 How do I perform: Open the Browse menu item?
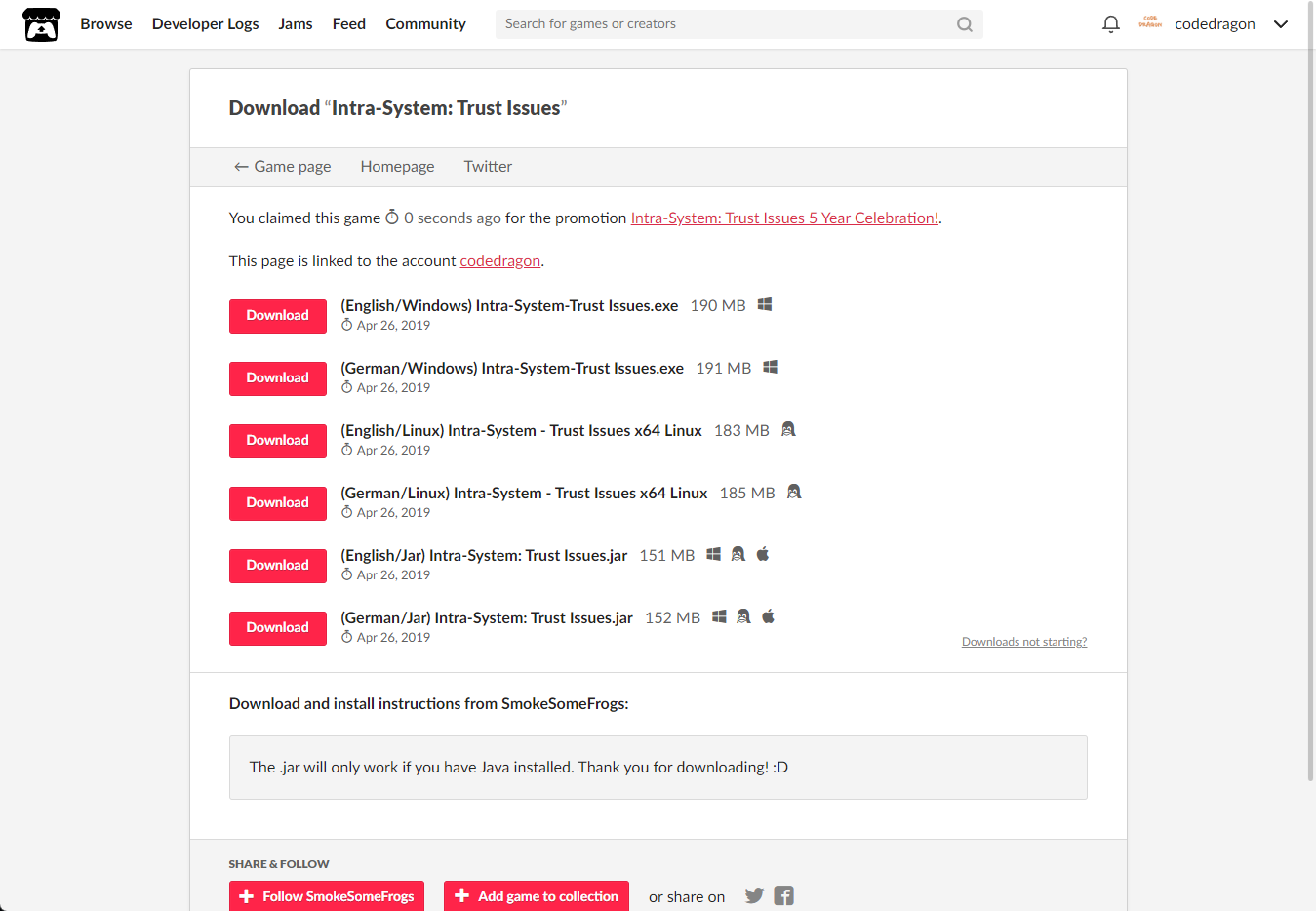(x=106, y=24)
